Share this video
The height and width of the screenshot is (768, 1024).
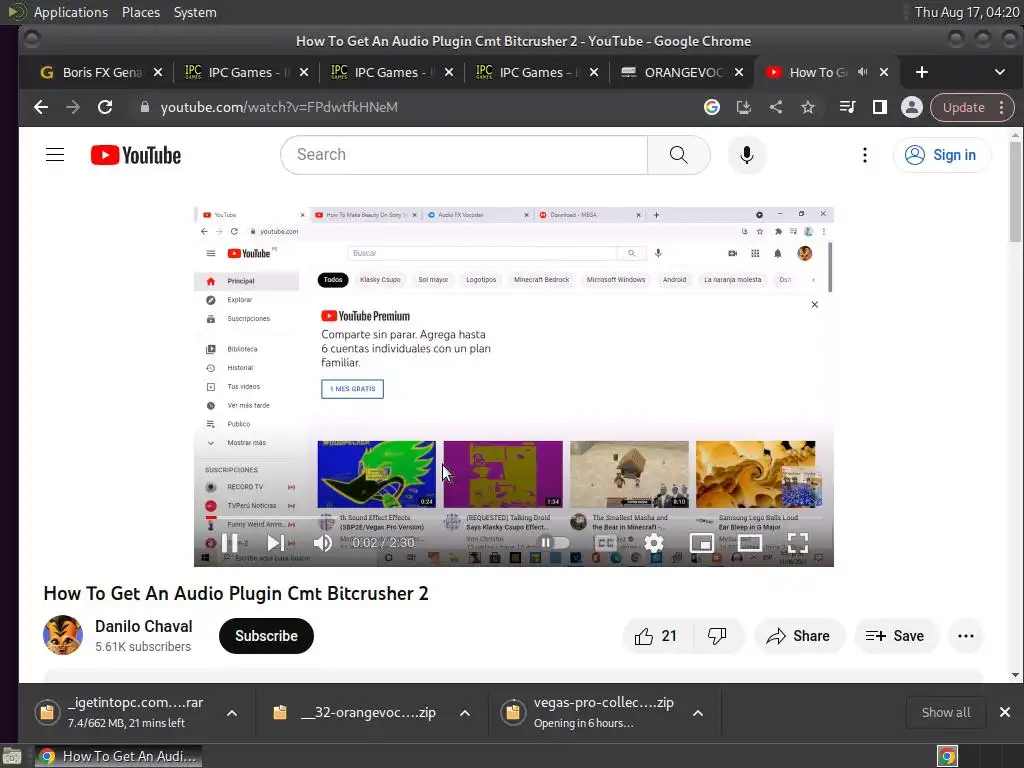(x=799, y=636)
